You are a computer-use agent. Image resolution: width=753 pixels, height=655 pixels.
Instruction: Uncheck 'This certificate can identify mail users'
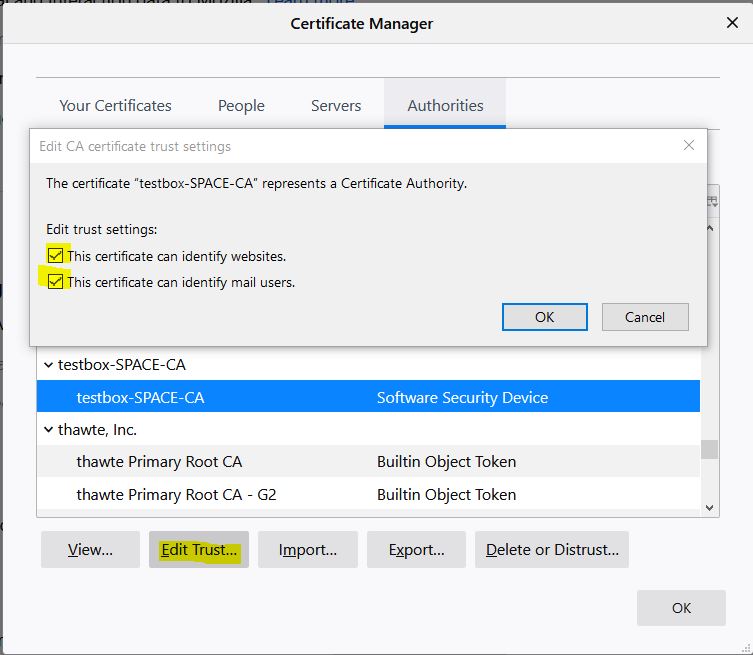tap(56, 282)
